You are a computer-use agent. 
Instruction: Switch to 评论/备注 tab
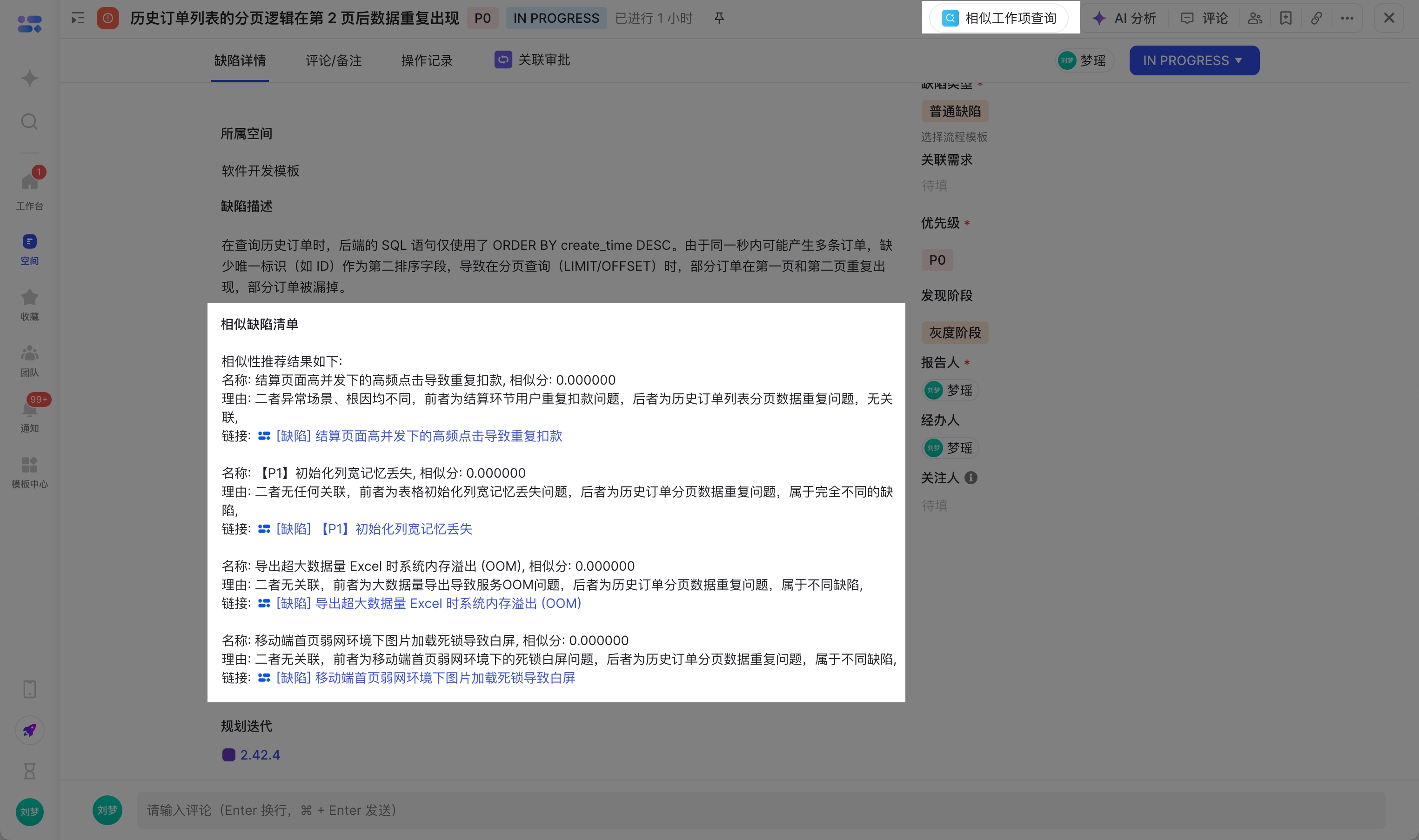point(334,60)
